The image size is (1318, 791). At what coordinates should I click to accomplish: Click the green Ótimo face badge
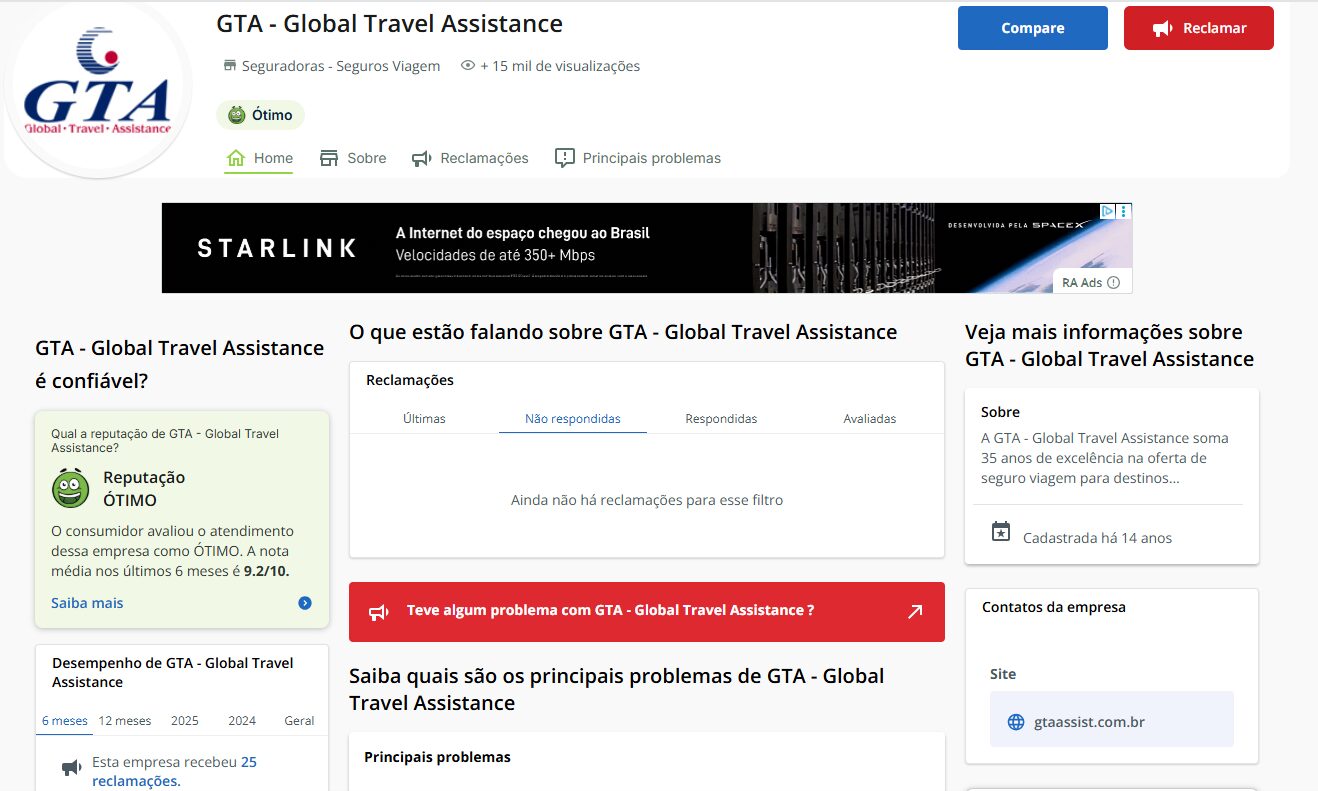237,115
